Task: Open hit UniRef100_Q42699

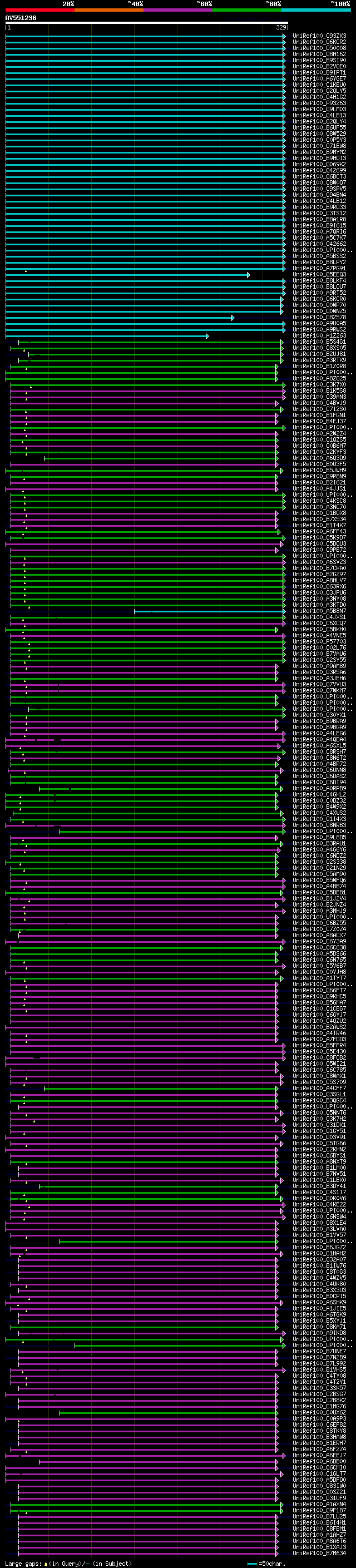Action: tap(319, 170)
